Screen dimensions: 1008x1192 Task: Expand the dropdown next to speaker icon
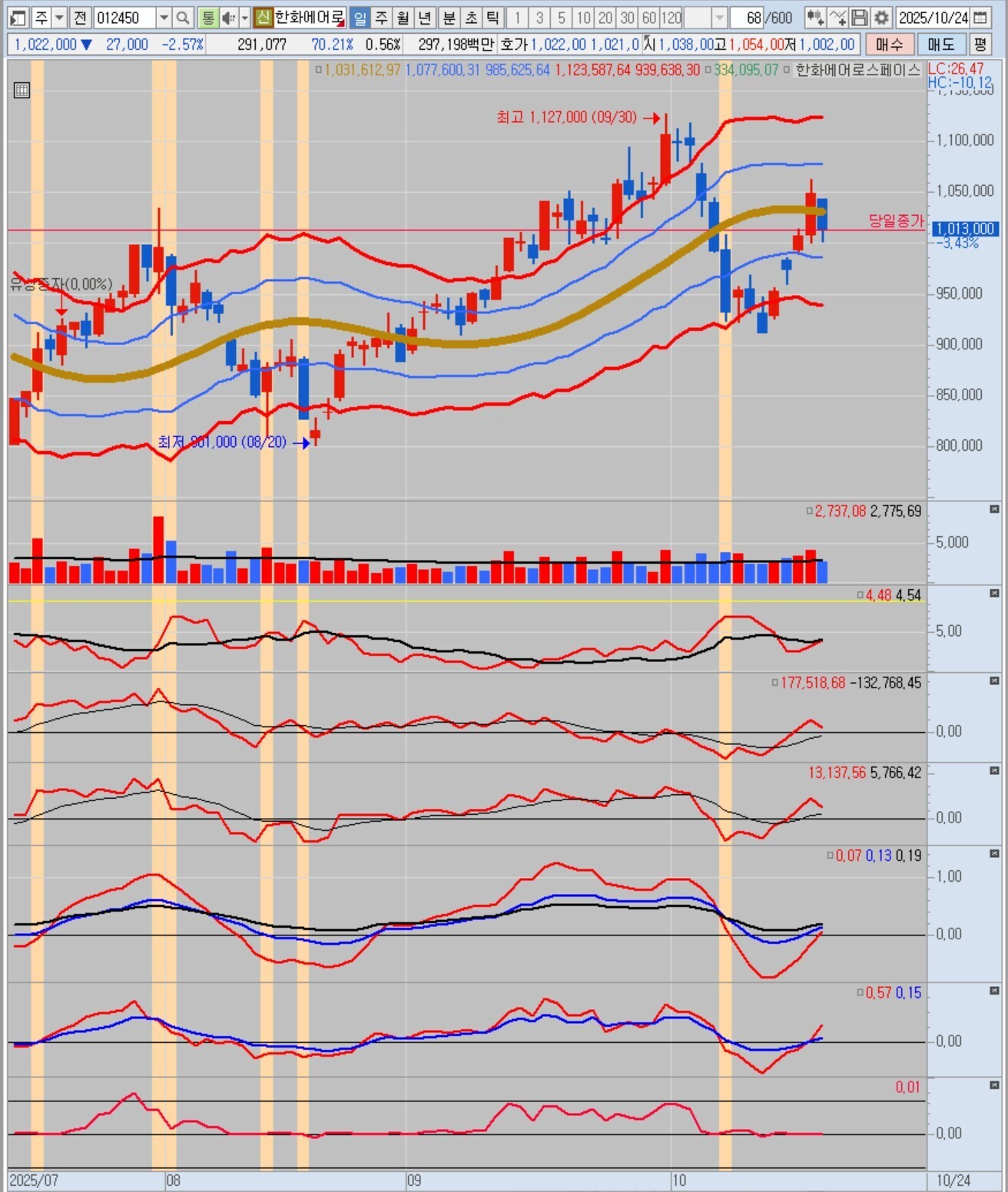[x=244, y=18]
